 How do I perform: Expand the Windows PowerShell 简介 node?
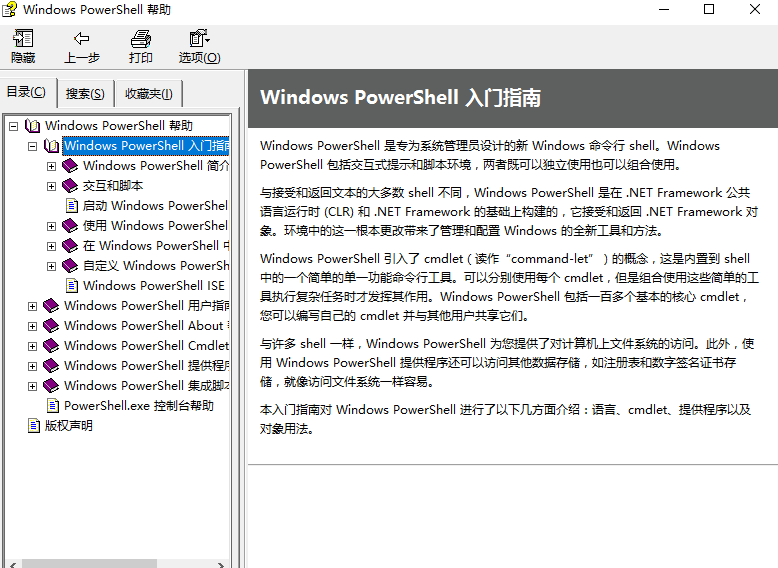52,166
